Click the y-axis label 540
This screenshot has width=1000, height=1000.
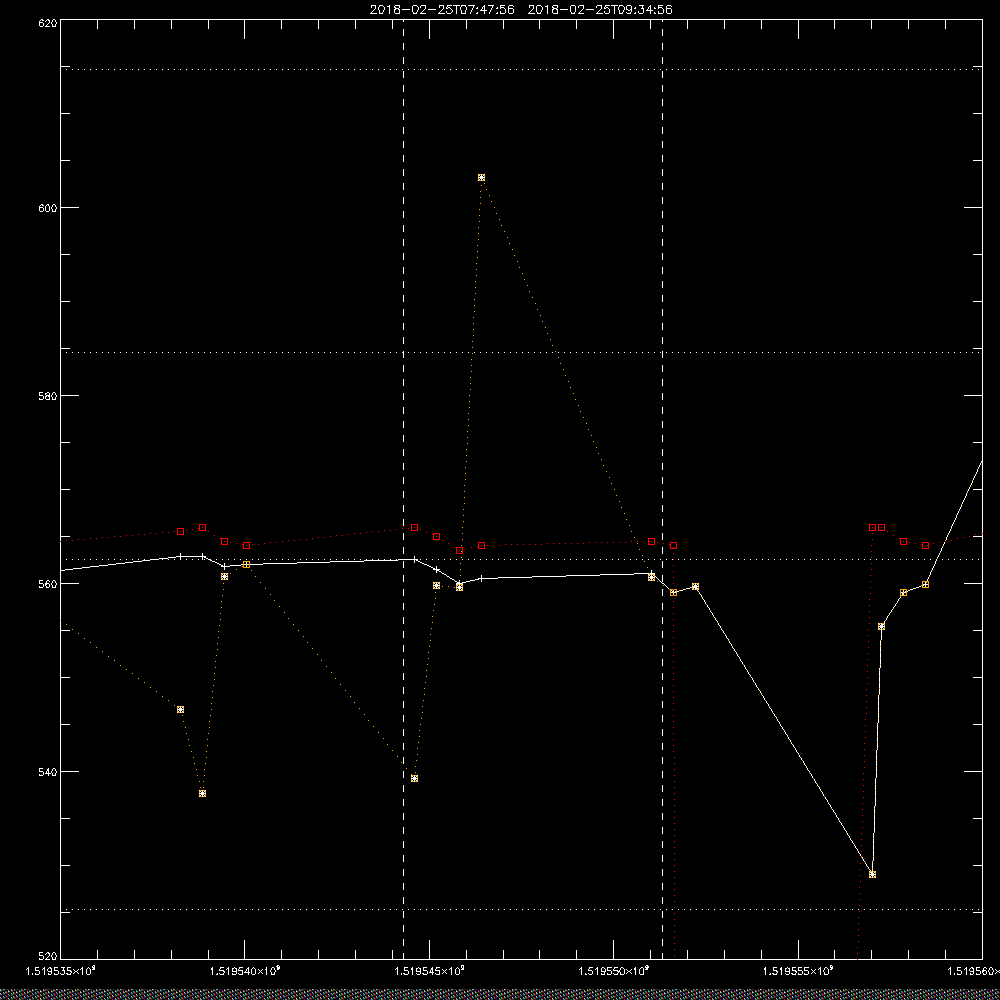point(47,771)
